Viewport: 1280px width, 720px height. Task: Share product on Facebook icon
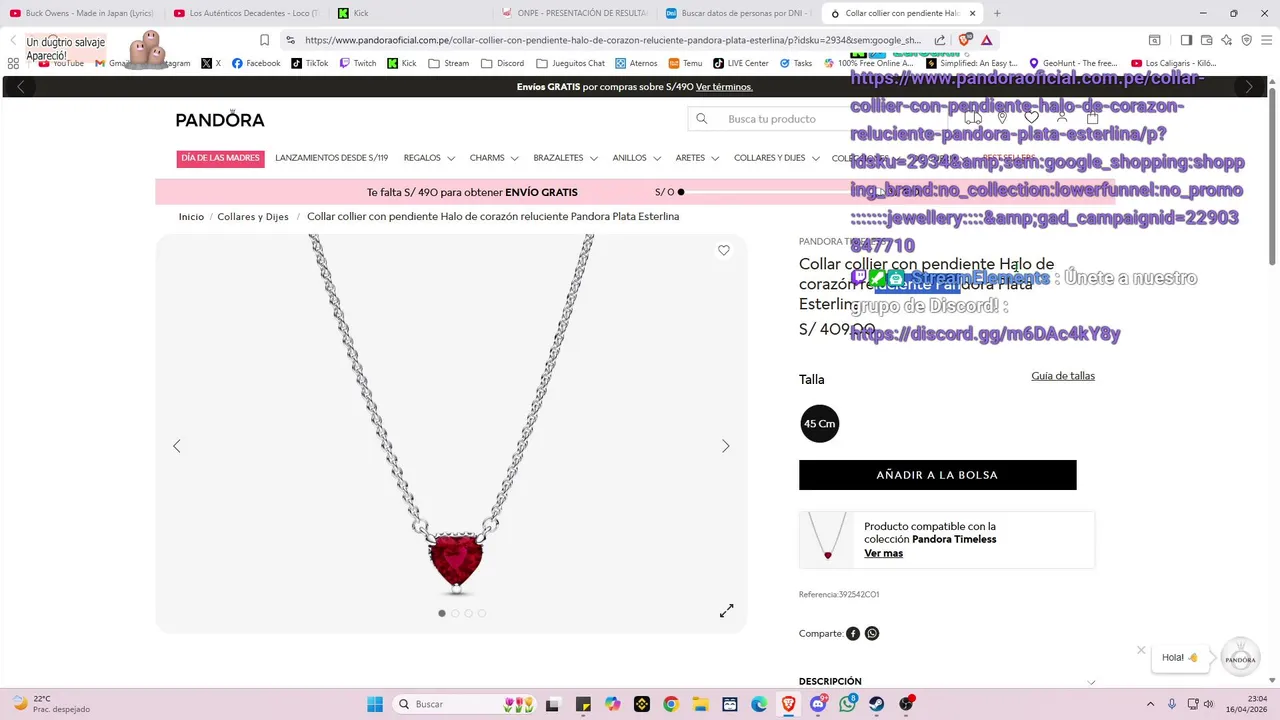(853, 633)
